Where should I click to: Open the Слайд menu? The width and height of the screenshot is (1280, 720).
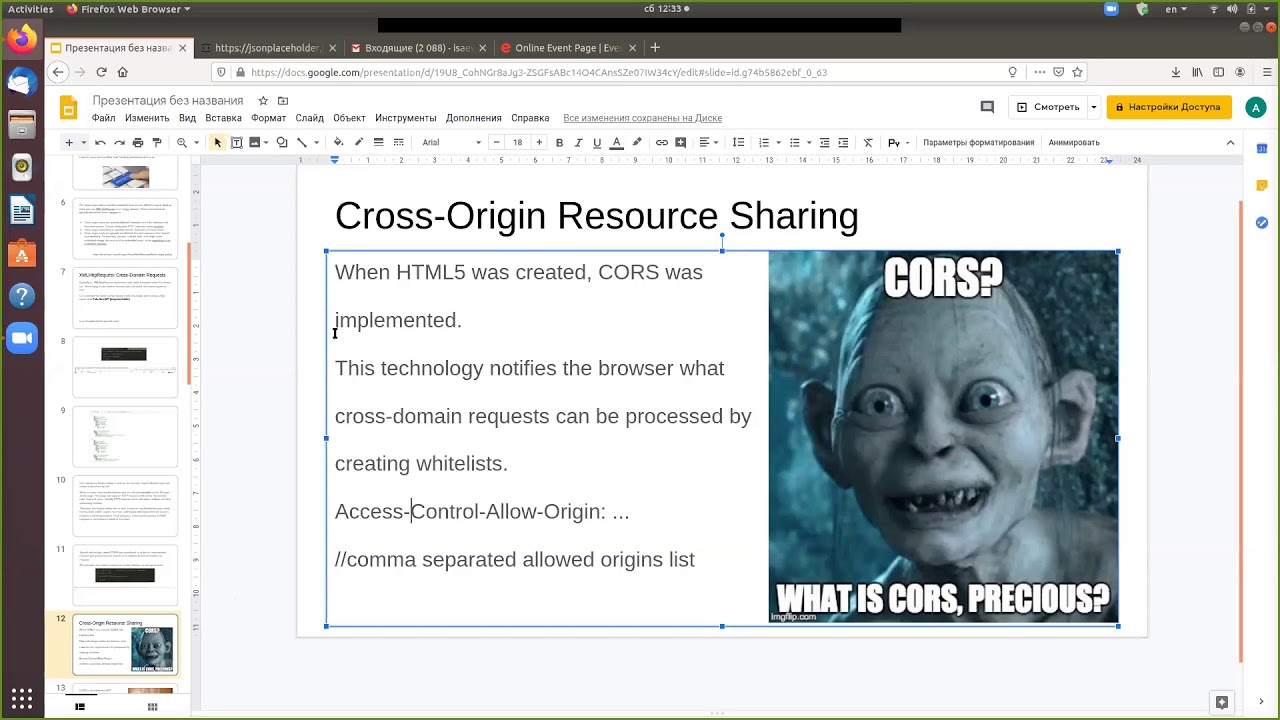[309, 118]
